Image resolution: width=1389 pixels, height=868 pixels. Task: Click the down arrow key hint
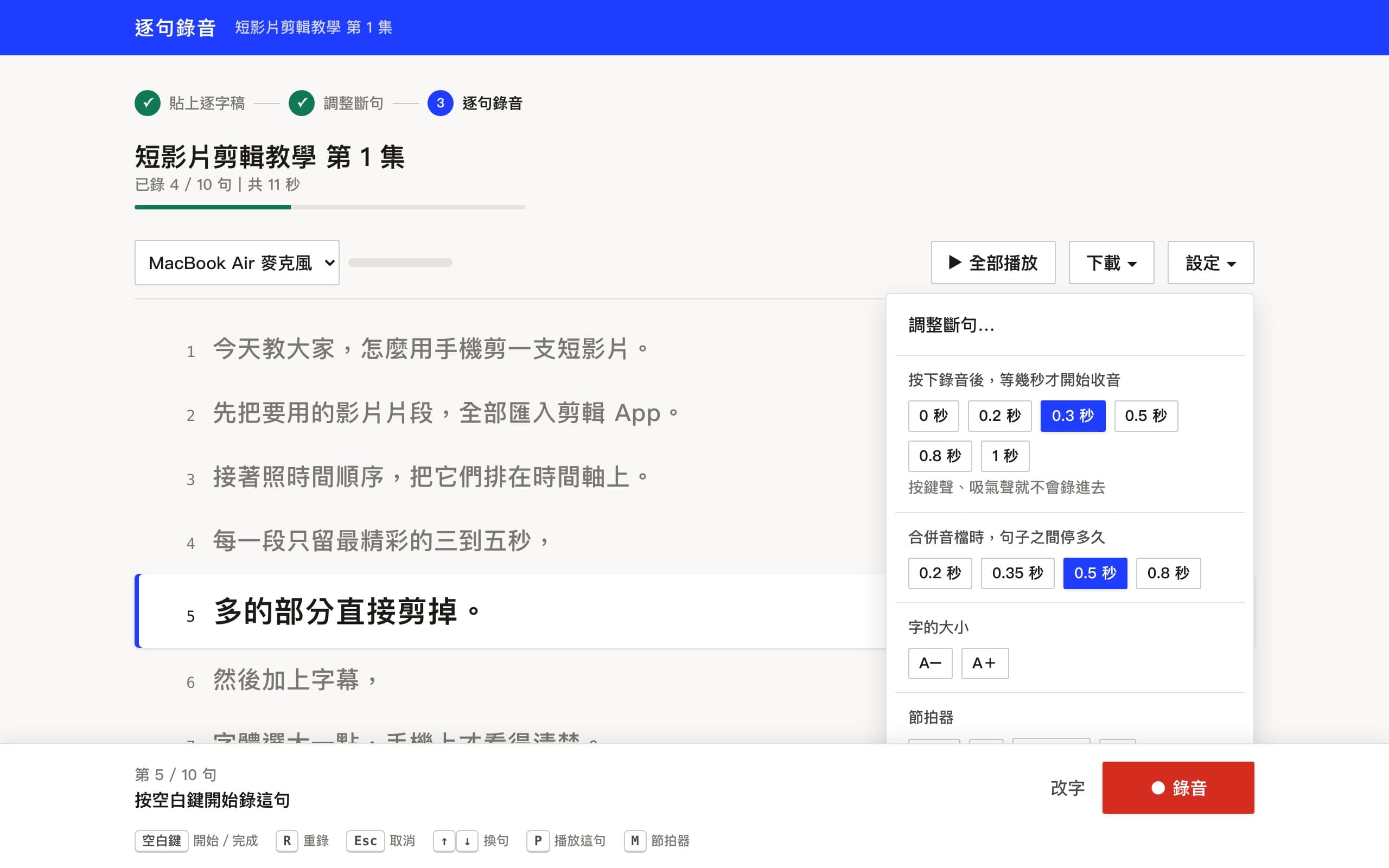467,841
